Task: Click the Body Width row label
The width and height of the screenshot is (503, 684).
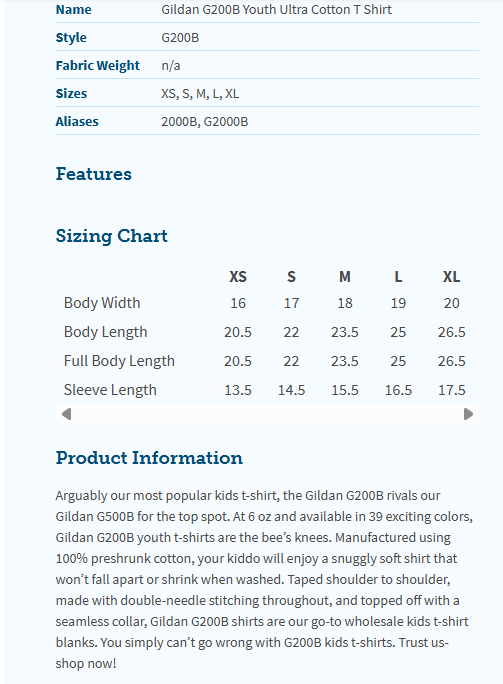Action: tap(102, 303)
